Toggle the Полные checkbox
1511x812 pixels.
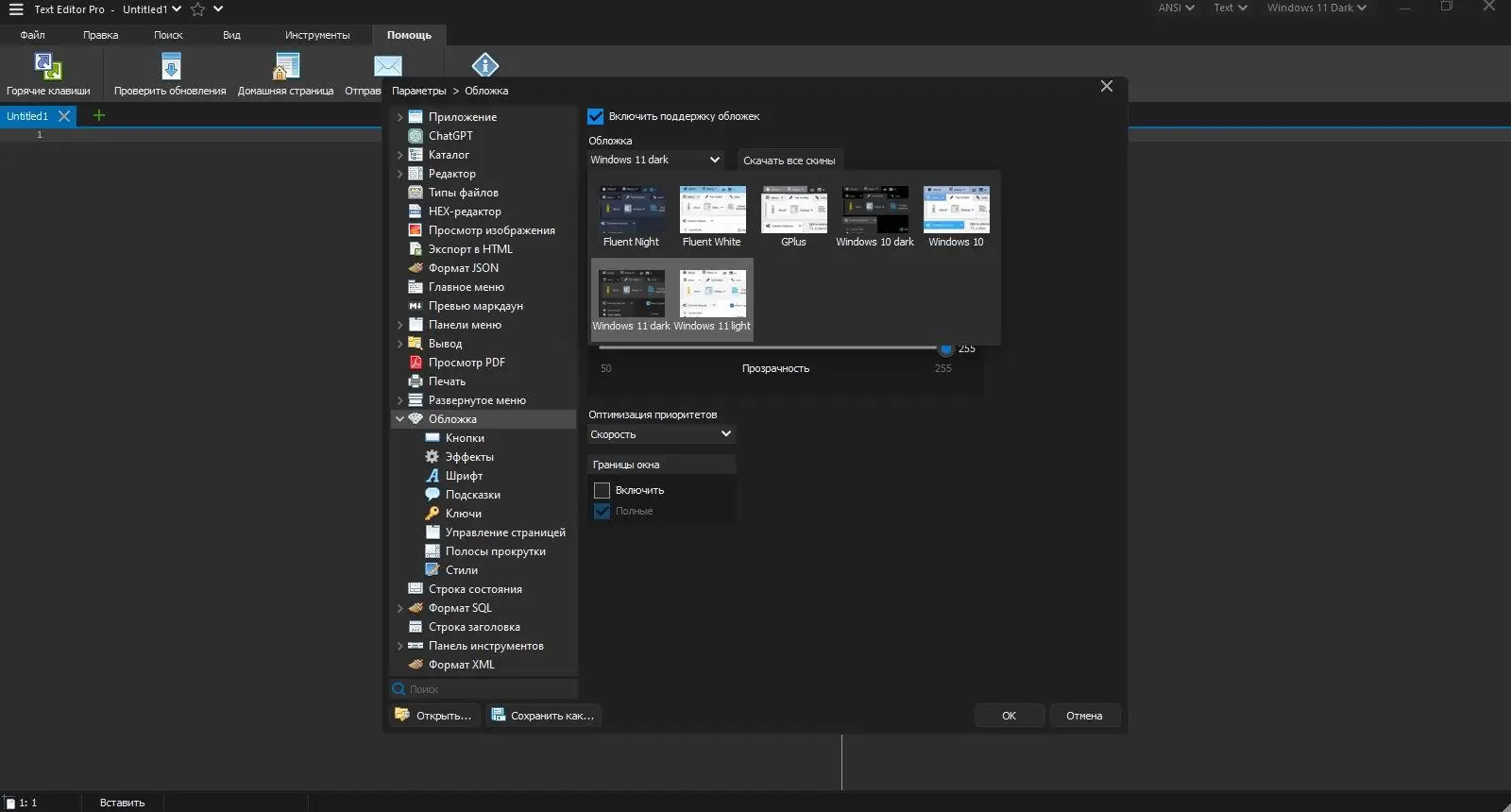[602, 511]
